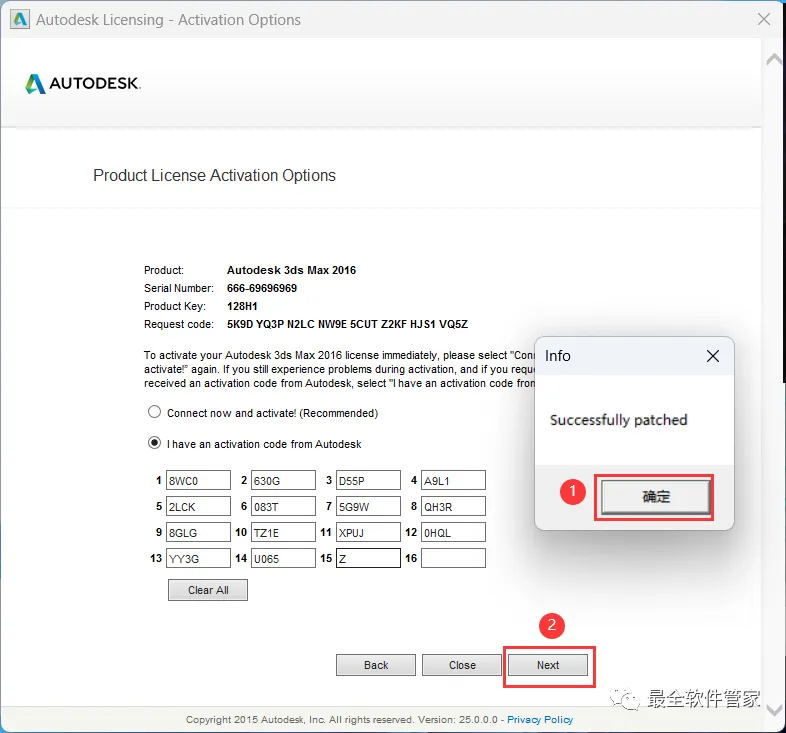Select I have an activation code option
This screenshot has height=733, width=786.
click(x=154, y=443)
